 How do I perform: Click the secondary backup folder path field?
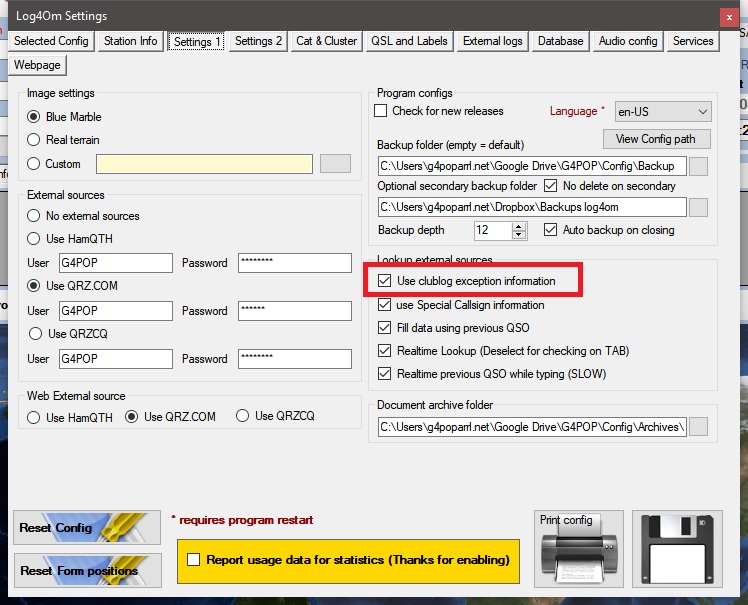point(532,207)
